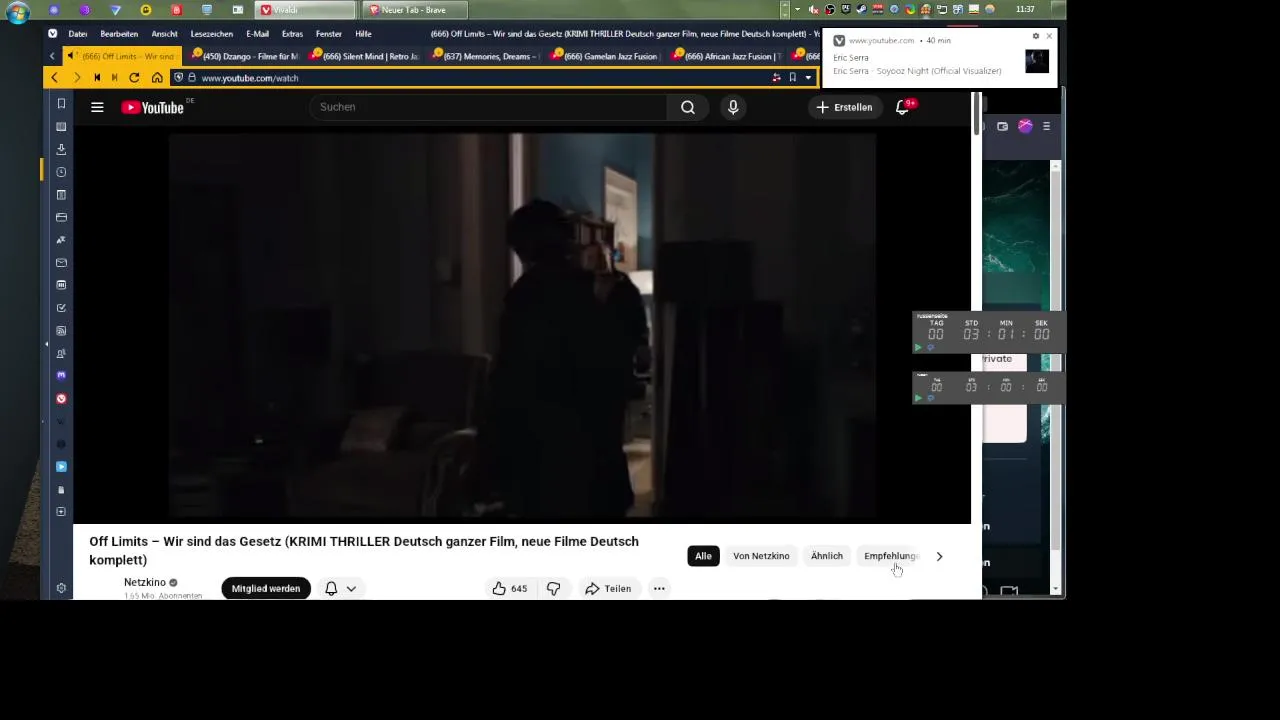The height and width of the screenshot is (720, 1280).
Task: Expand notification options next to bell
Action: [x=351, y=589]
